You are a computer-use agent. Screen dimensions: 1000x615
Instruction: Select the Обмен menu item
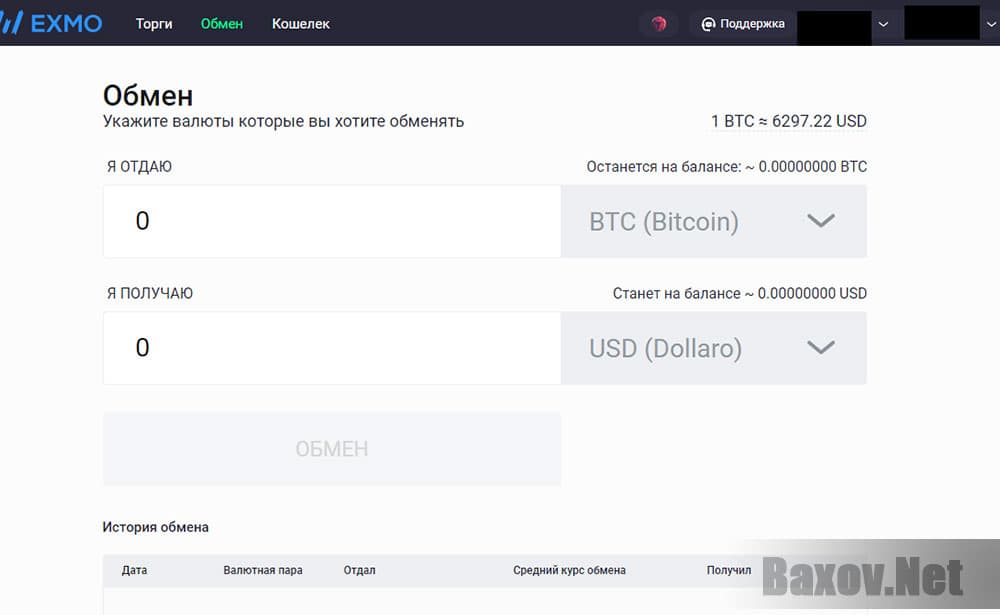(x=221, y=23)
